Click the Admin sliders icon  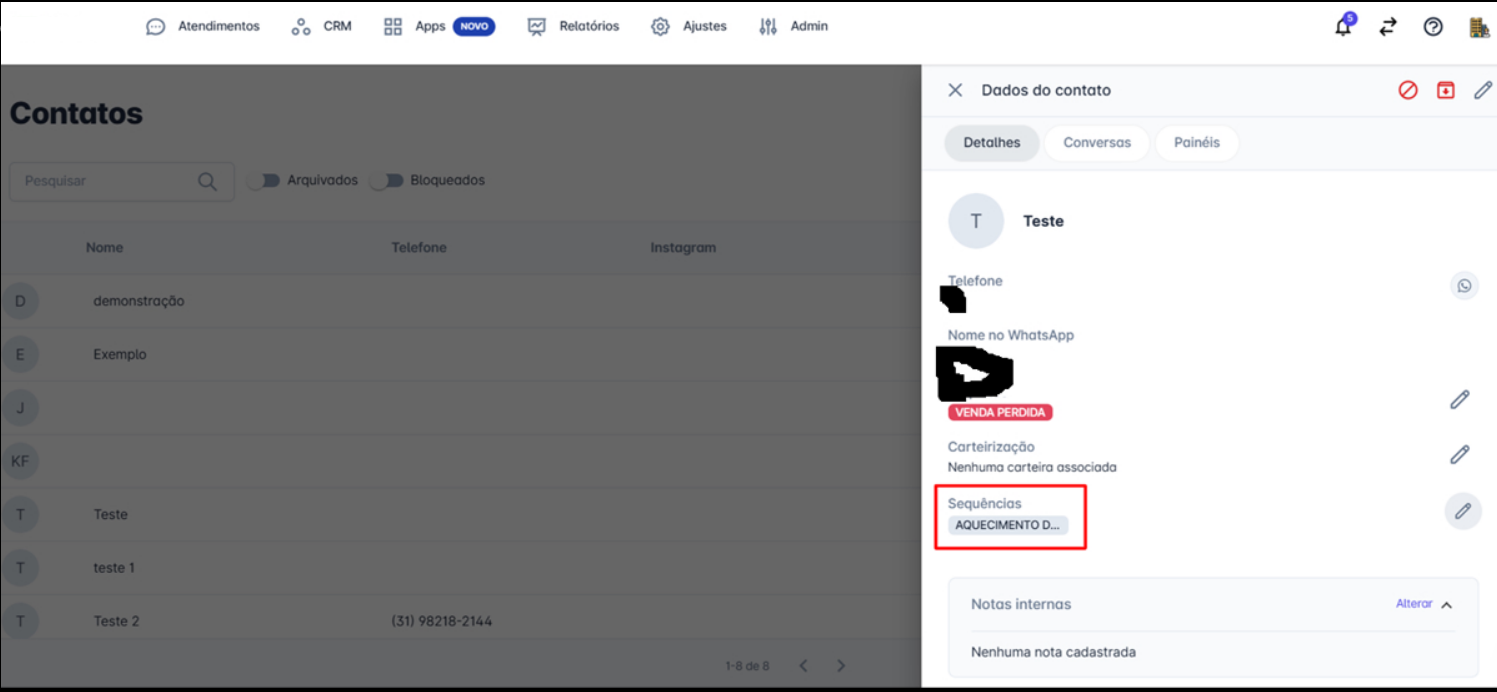click(768, 27)
